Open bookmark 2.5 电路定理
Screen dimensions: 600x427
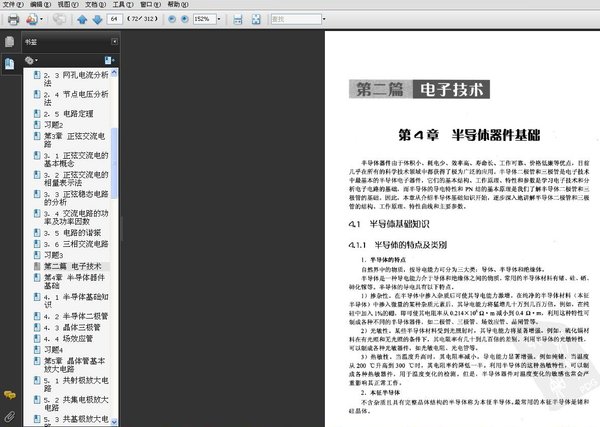pyautogui.click(x=68, y=114)
